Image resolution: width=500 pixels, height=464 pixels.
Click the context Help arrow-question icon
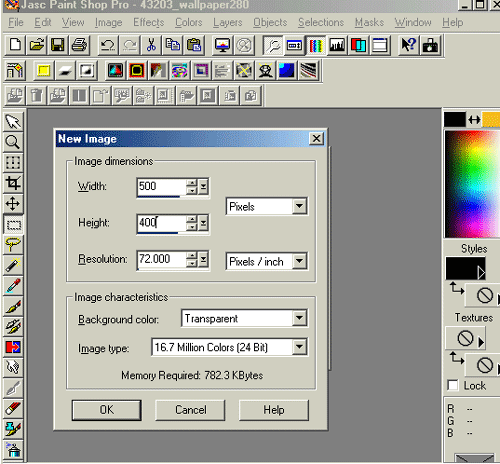tap(408, 45)
